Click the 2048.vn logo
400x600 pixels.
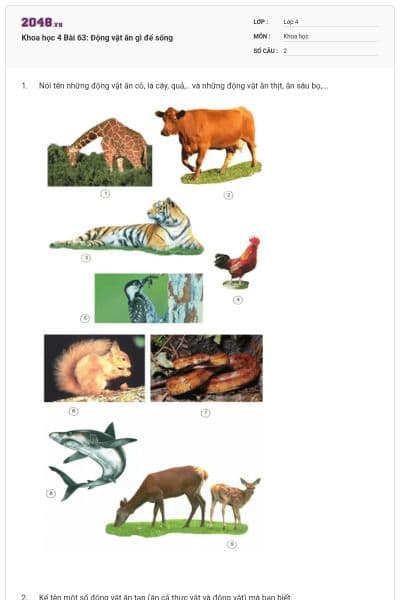[42, 22]
